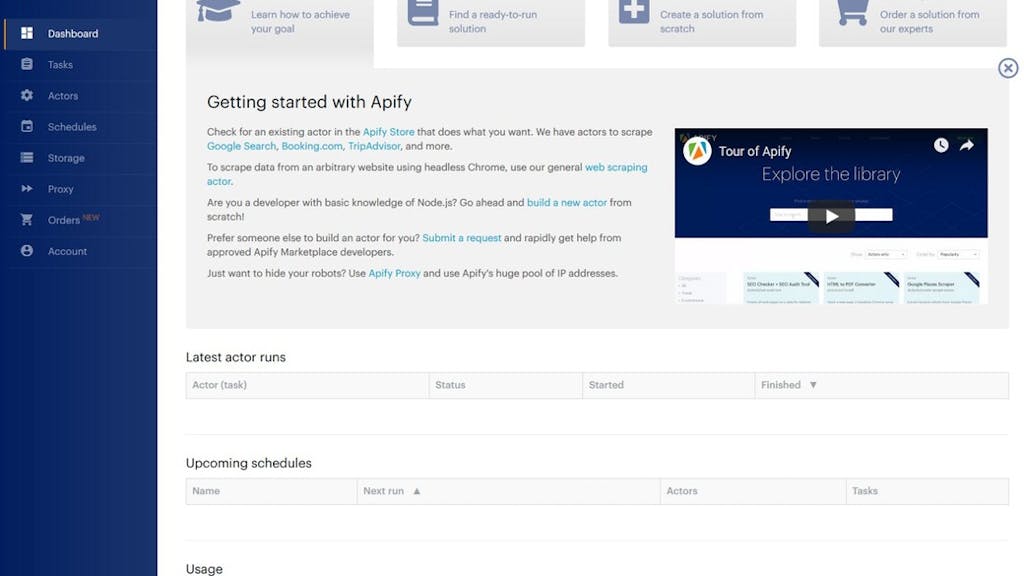Open the web scraping actor link
This screenshot has height=576, width=1024.
(x=616, y=167)
